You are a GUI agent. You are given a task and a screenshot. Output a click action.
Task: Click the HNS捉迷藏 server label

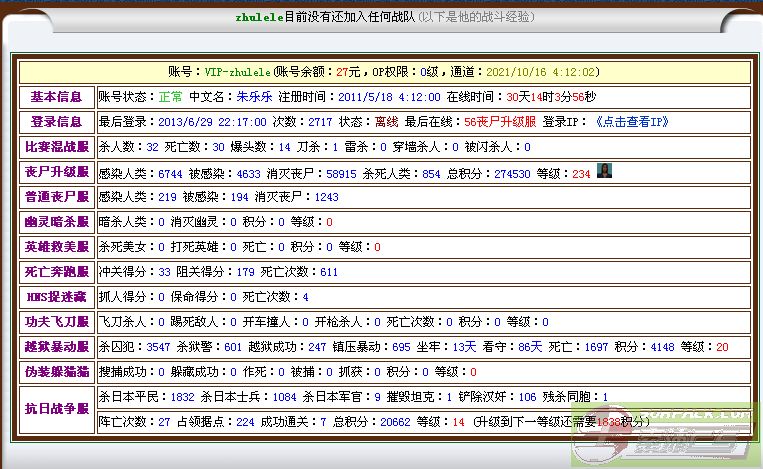tap(56, 297)
